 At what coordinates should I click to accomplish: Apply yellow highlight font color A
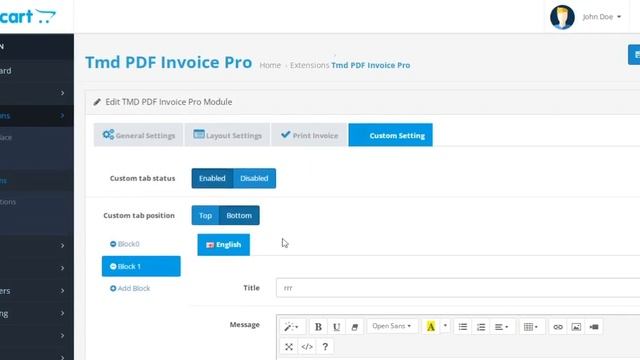(431, 327)
